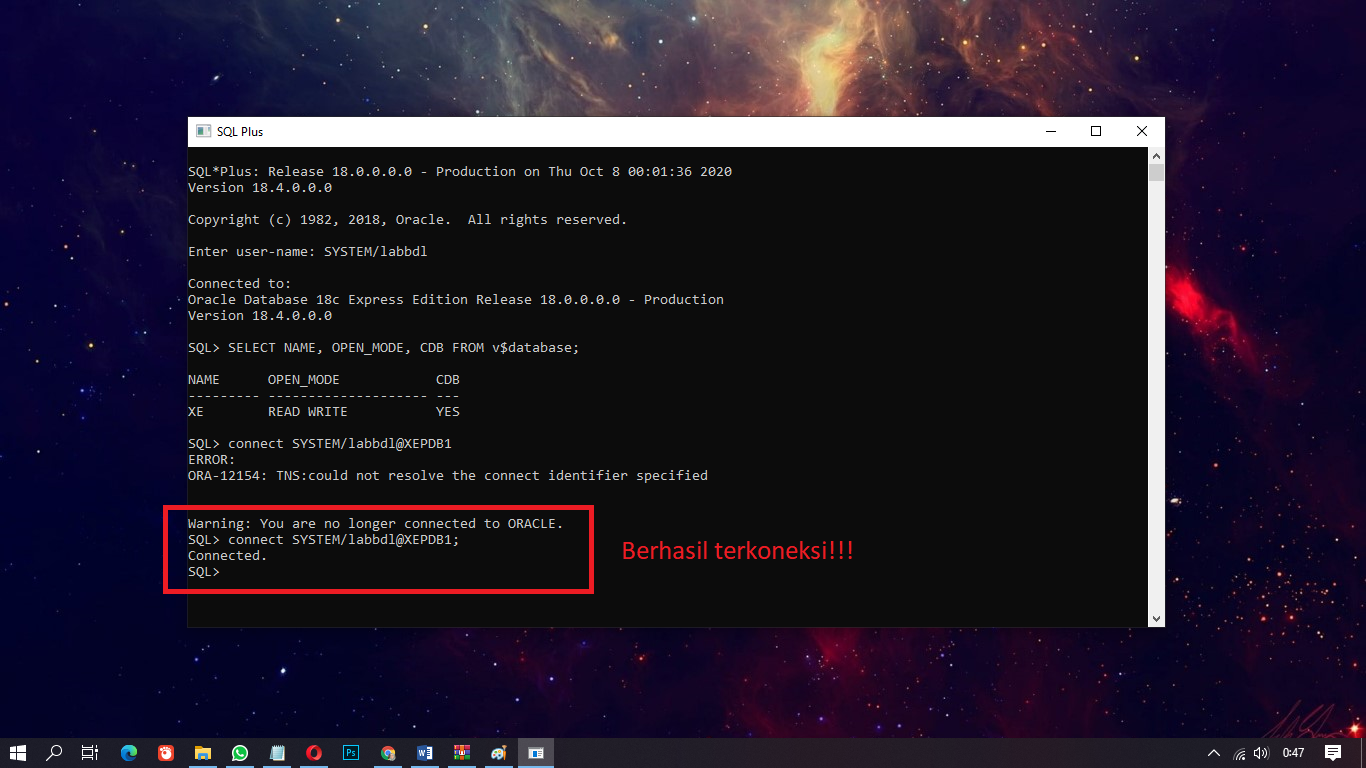Switch to Google Chrome in the taskbar

tap(388, 753)
